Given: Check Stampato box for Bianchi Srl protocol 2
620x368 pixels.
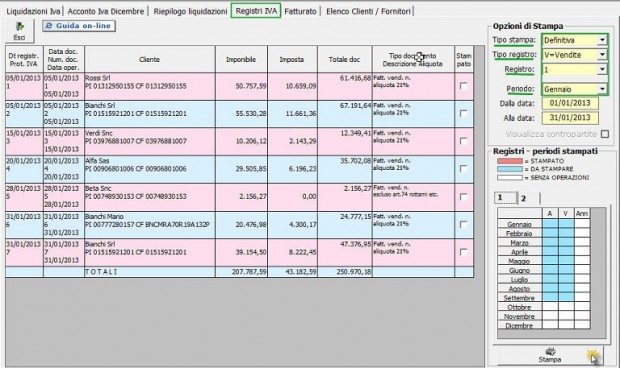Looking at the screenshot, I should pyautogui.click(x=463, y=113).
